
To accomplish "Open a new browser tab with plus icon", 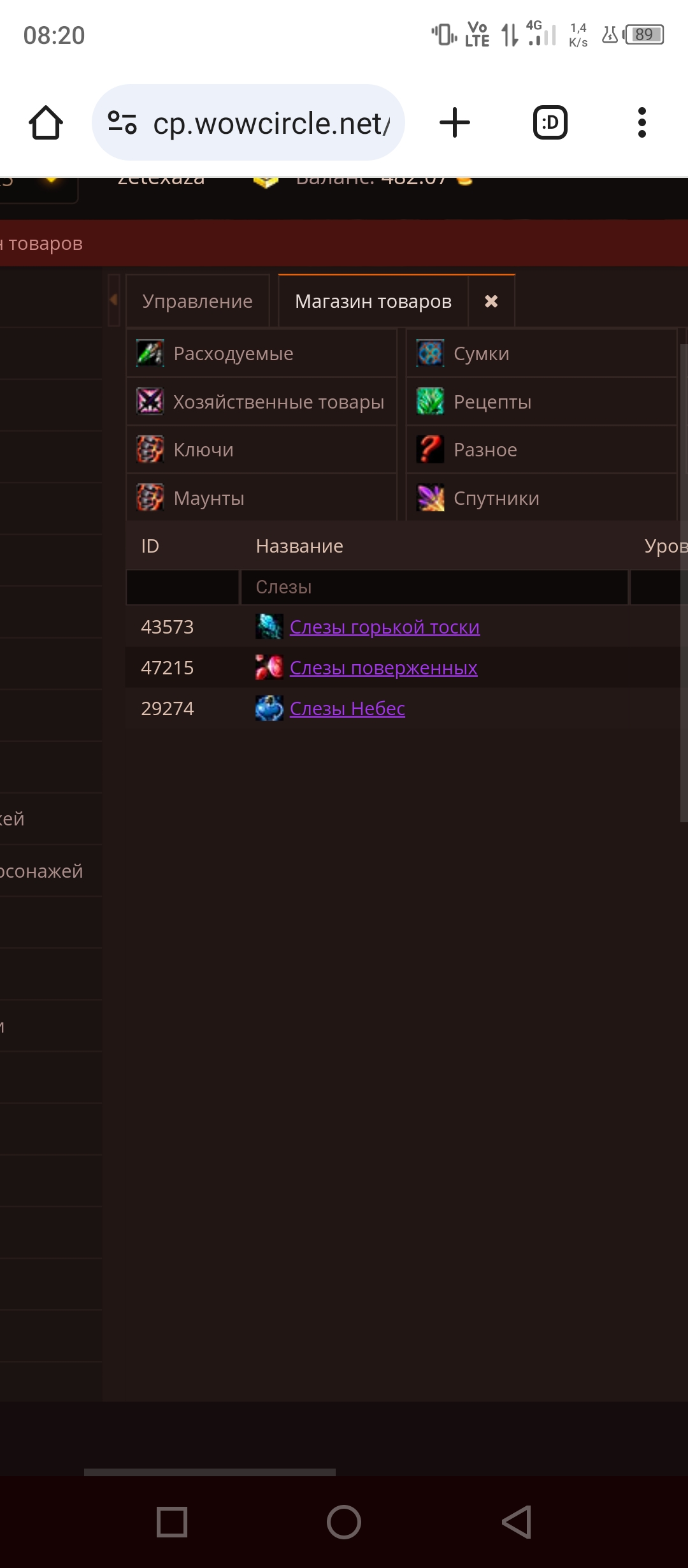I will pos(455,122).
